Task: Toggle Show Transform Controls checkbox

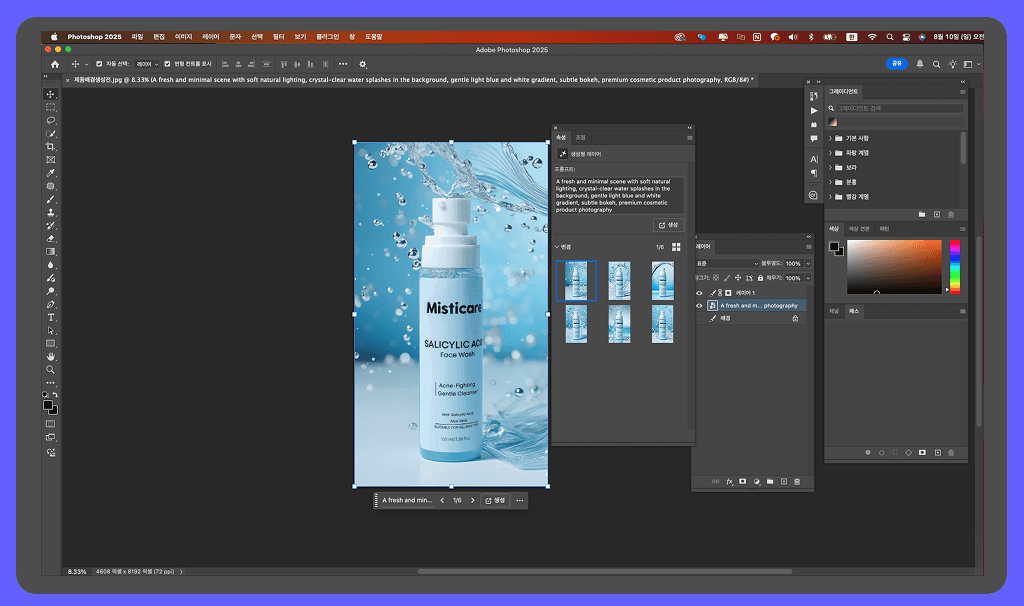Action: click(x=167, y=64)
